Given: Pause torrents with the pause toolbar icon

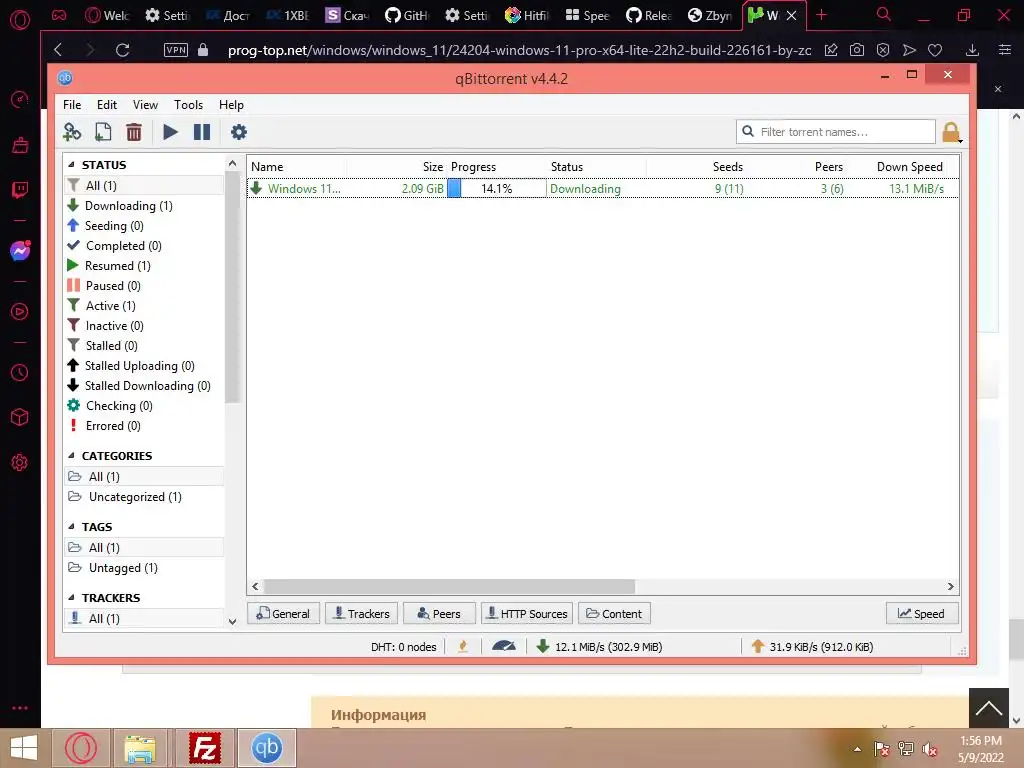Looking at the screenshot, I should pyautogui.click(x=202, y=132).
